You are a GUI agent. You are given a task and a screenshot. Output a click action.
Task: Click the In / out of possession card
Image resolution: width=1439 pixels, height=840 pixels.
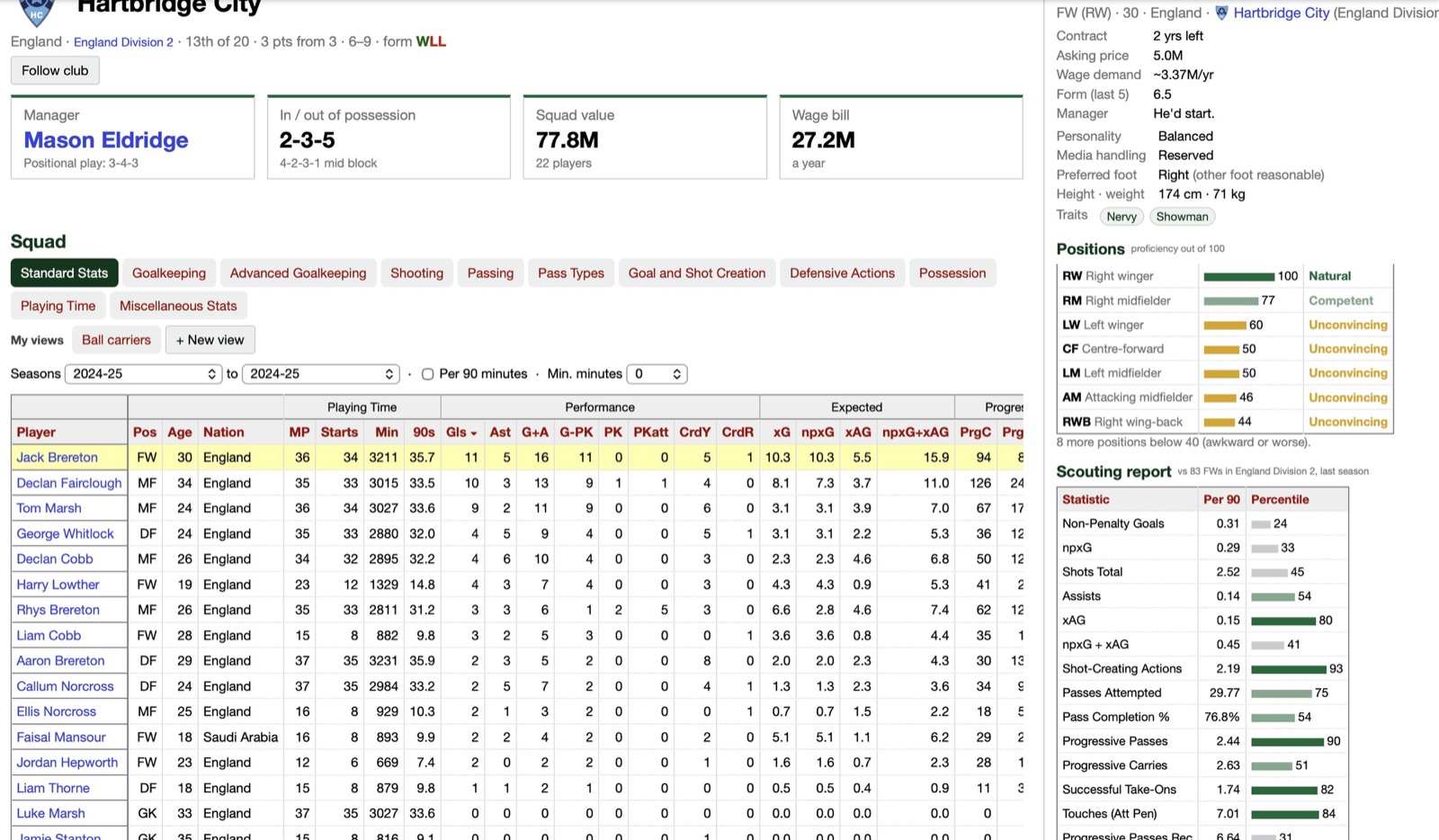pos(389,138)
